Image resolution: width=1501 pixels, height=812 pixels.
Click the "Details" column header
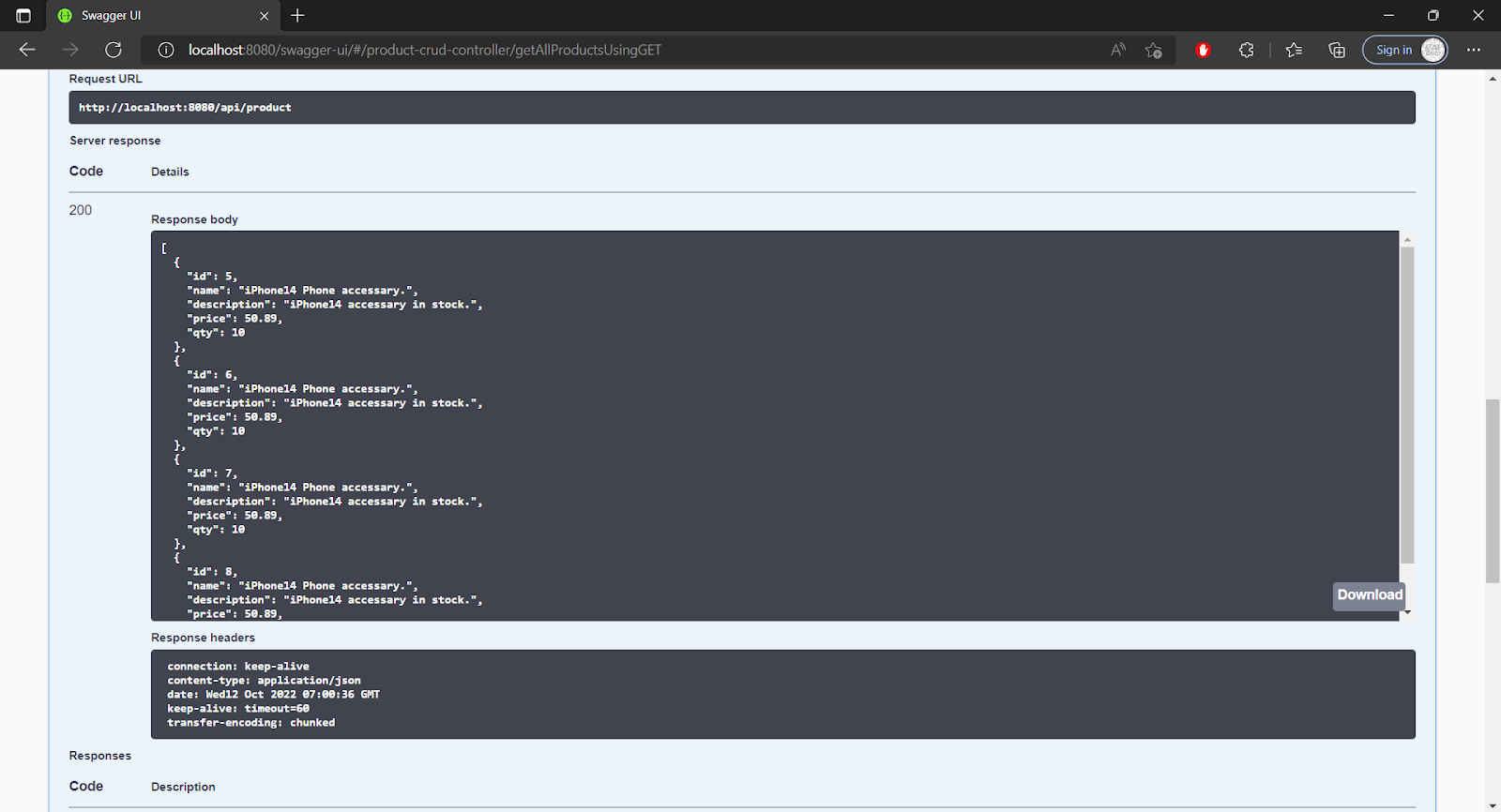170,172
